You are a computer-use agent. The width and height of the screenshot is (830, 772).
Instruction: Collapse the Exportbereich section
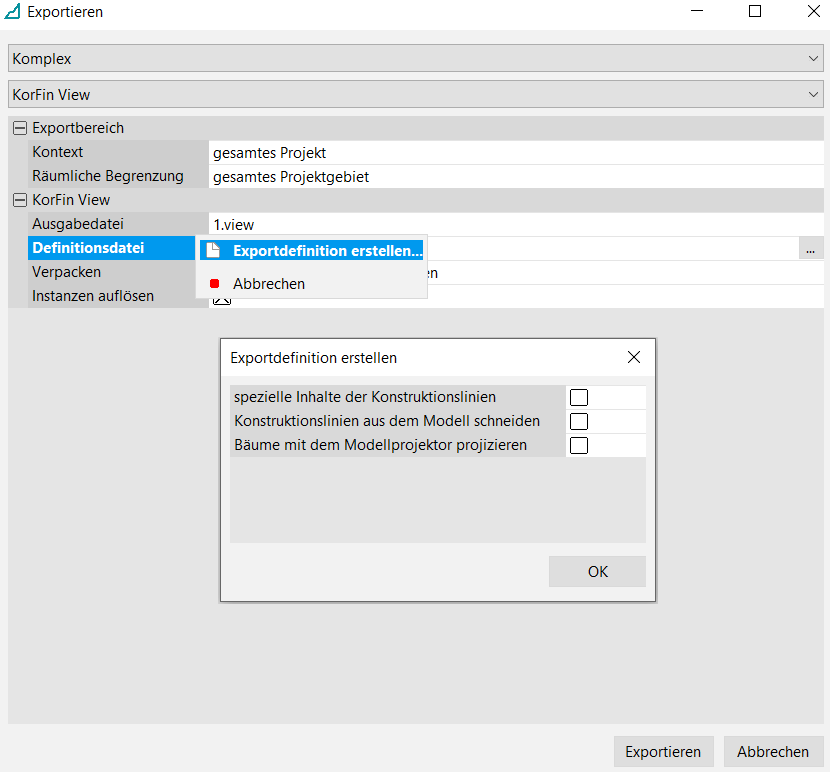click(19, 129)
